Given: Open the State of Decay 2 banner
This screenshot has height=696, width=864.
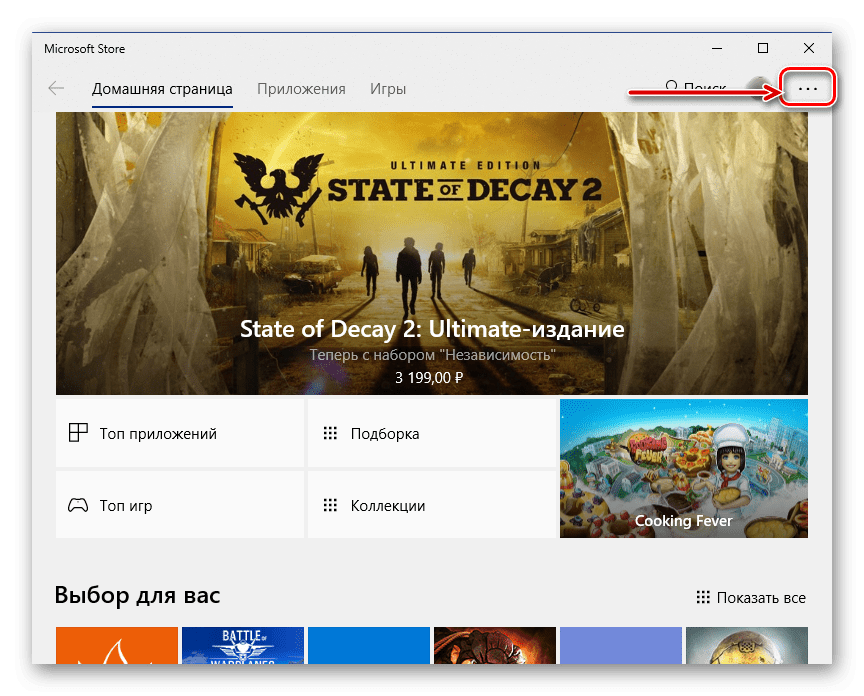Looking at the screenshot, I should point(431,254).
